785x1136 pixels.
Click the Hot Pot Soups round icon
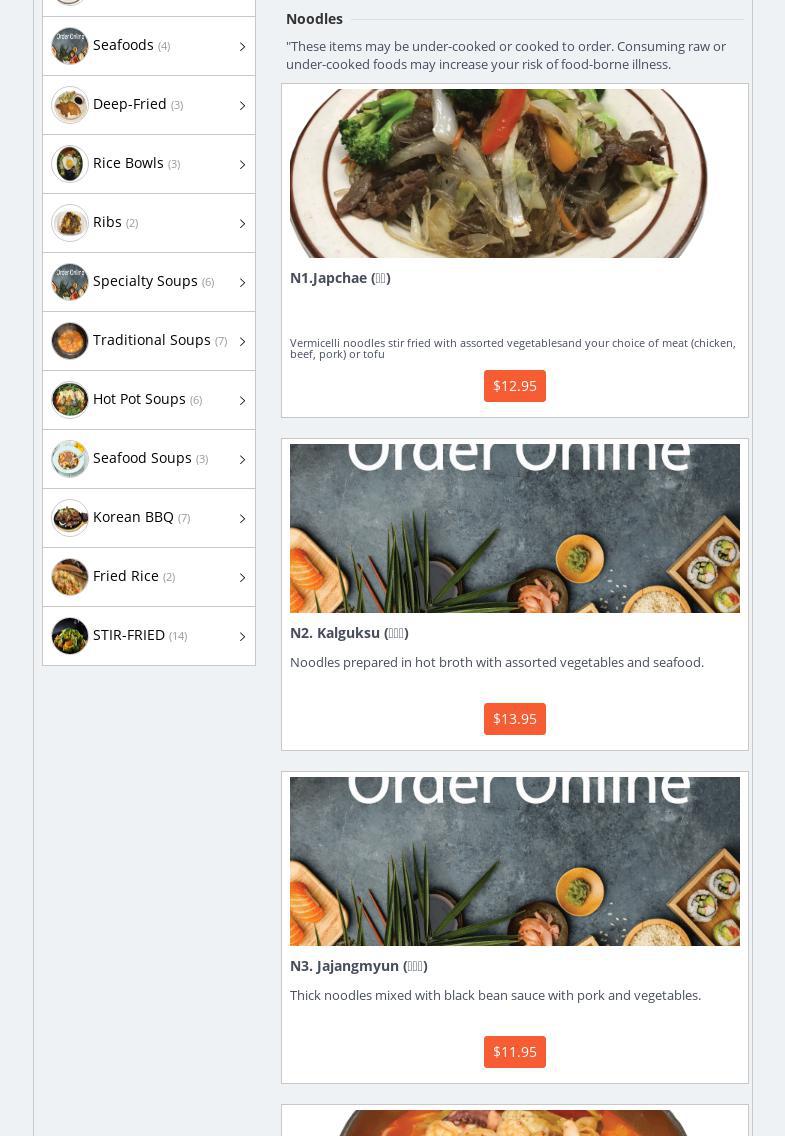(x=70, y=400)
